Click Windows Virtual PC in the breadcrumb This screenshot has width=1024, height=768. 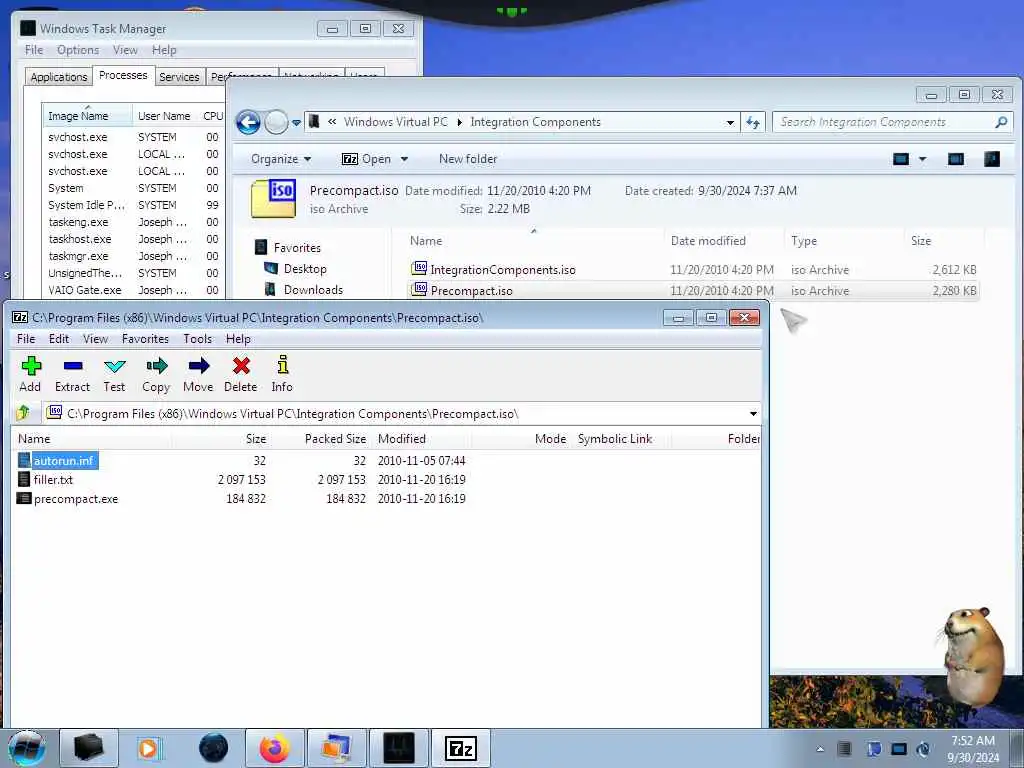396,122
